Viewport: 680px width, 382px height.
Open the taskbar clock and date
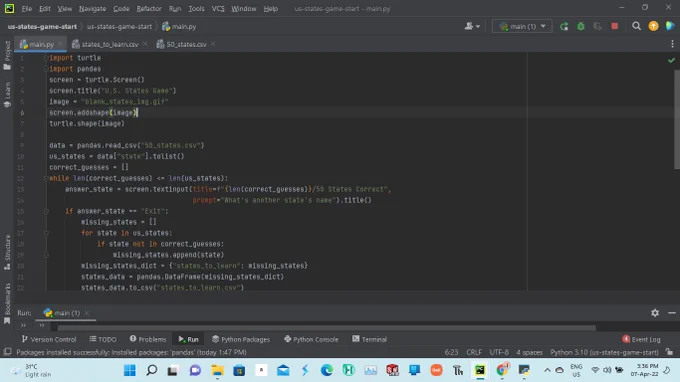tap(644, 370)
